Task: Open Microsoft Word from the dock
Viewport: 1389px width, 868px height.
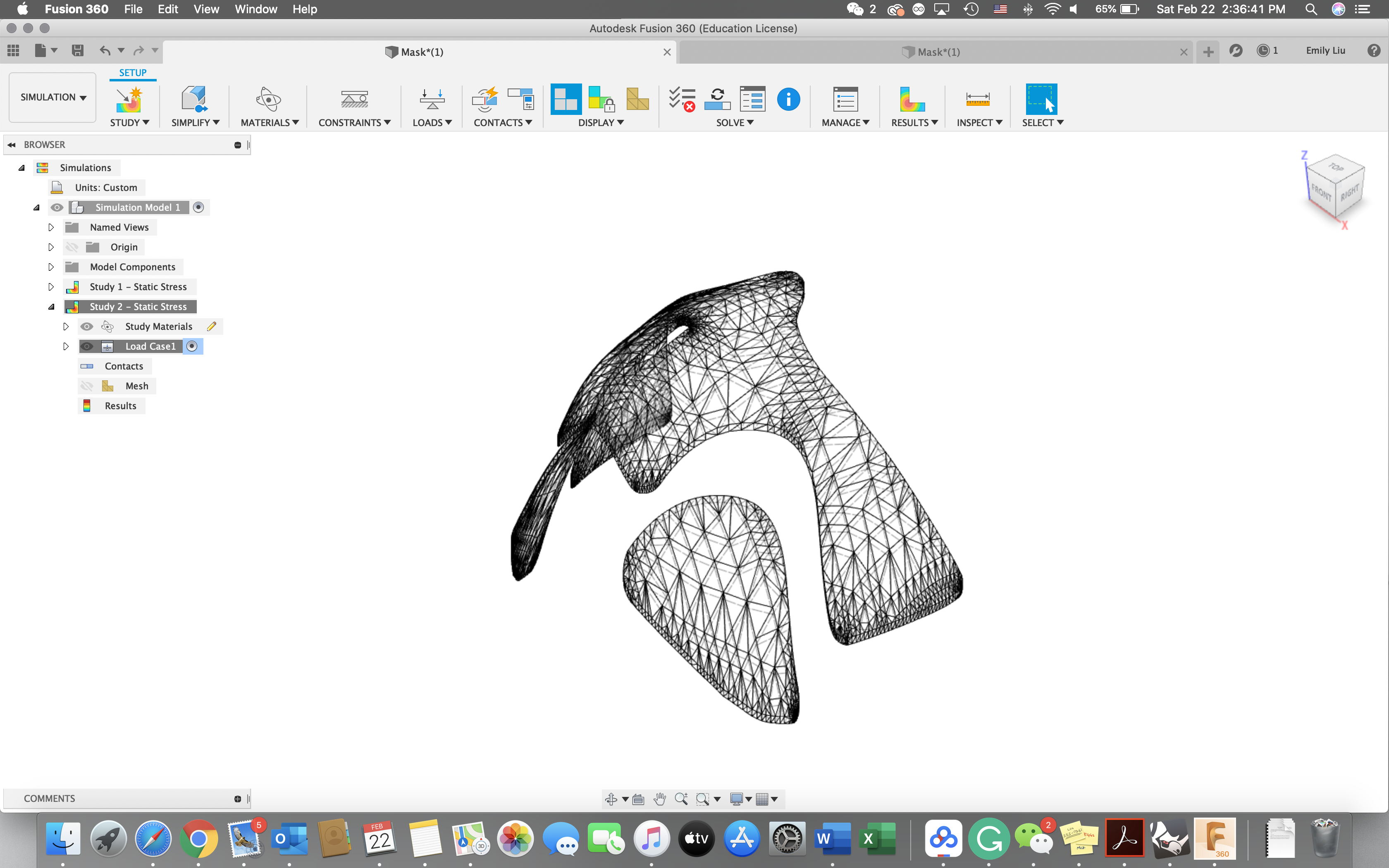Action: coord(832,839)
